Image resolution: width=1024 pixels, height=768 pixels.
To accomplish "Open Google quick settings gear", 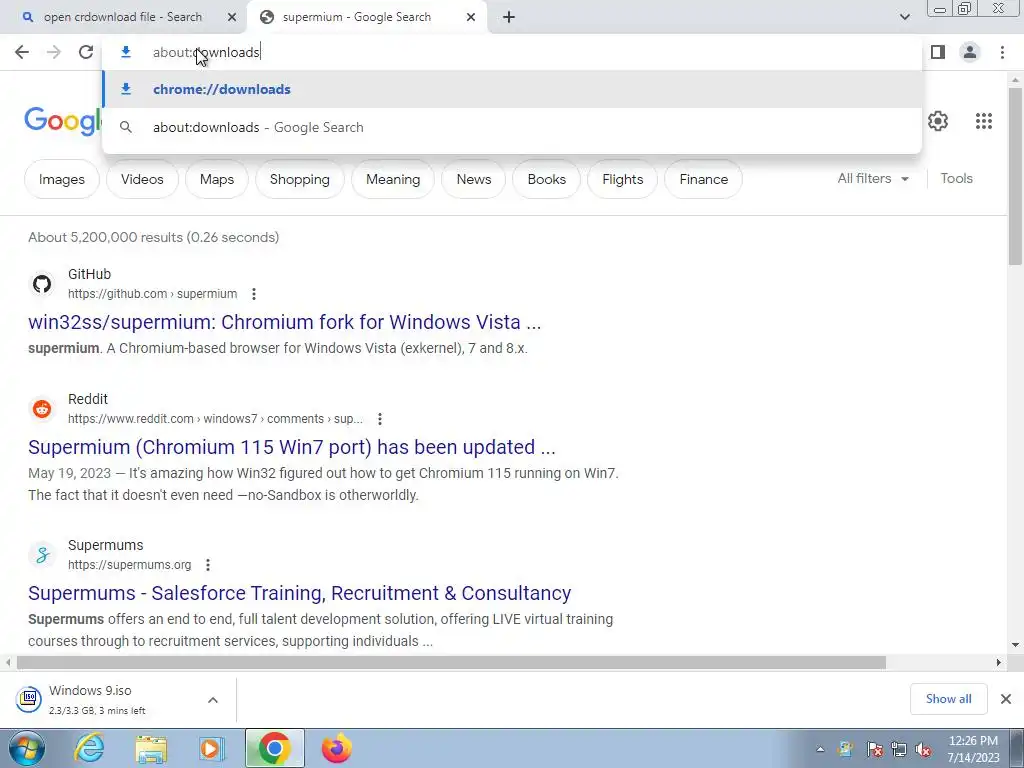I will coord(938,121).
